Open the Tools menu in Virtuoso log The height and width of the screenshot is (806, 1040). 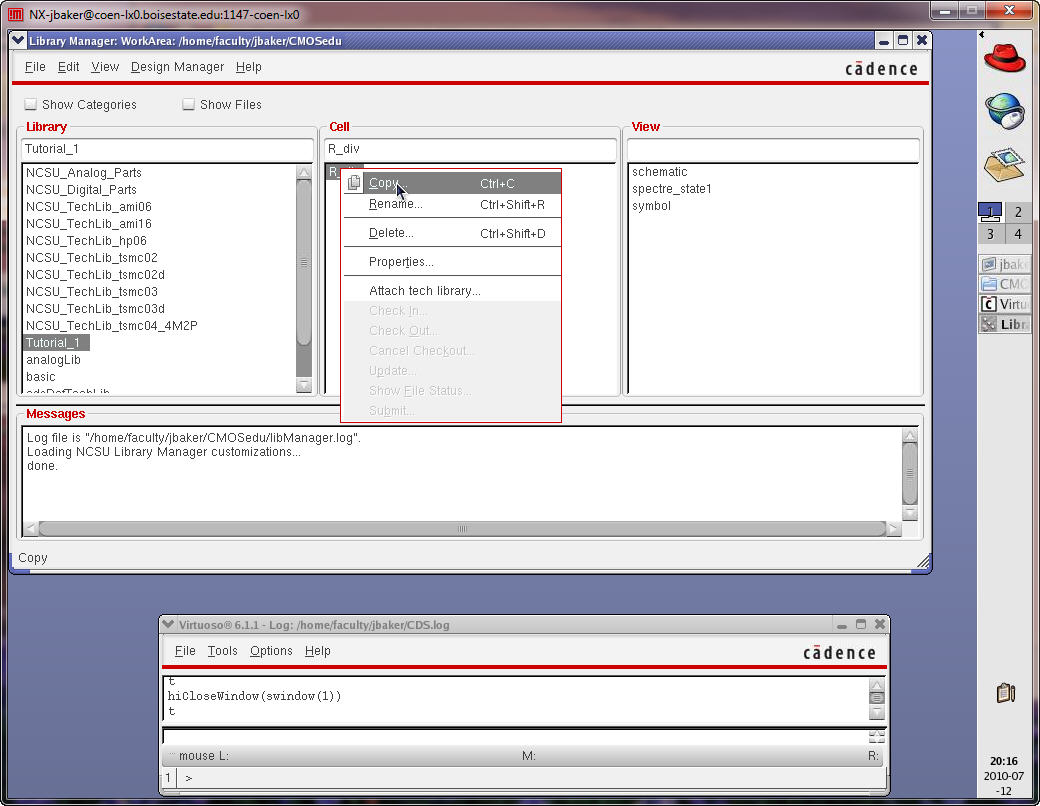coord(222,651)
